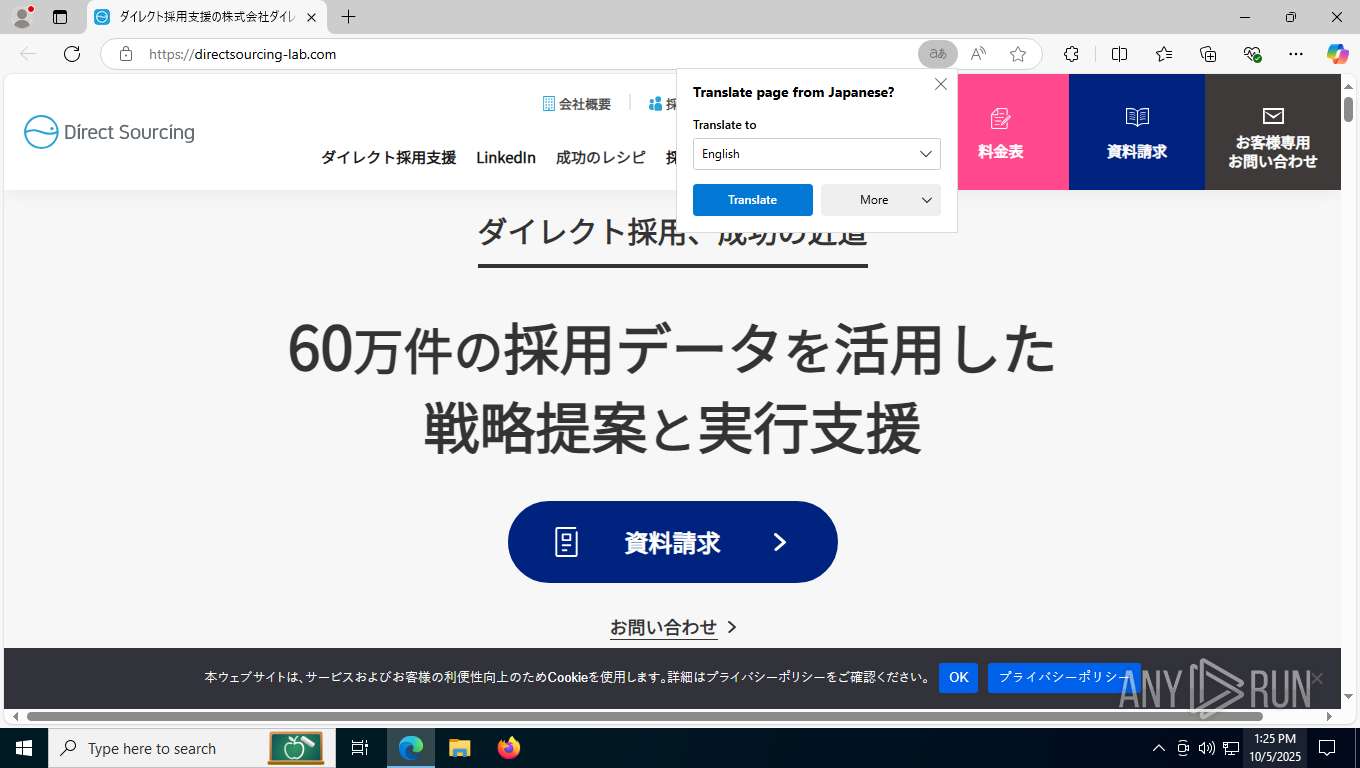Open File Explorer from the taskbar
Screen dimensions: 1360x768
pyautogui.click(x=459, y=748)
